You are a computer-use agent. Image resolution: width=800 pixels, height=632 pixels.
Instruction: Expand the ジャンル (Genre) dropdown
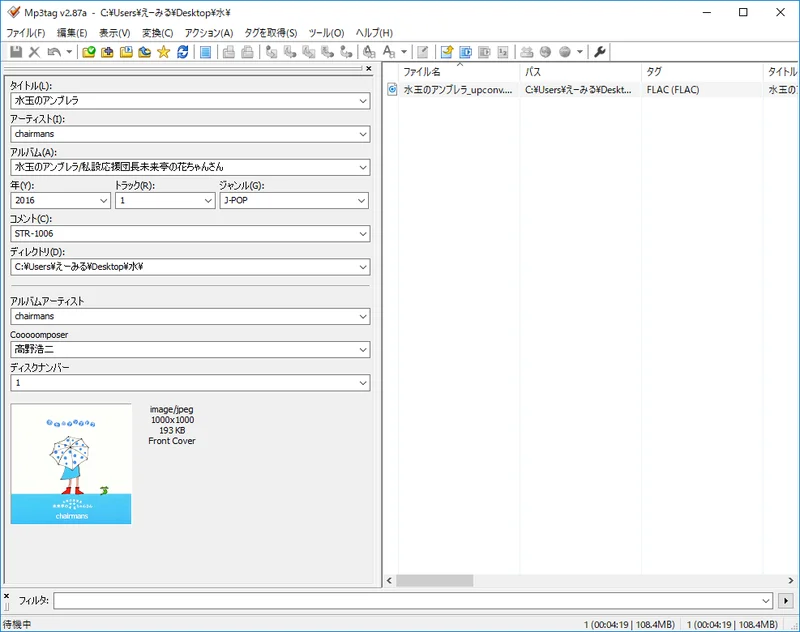pos(362,201)
